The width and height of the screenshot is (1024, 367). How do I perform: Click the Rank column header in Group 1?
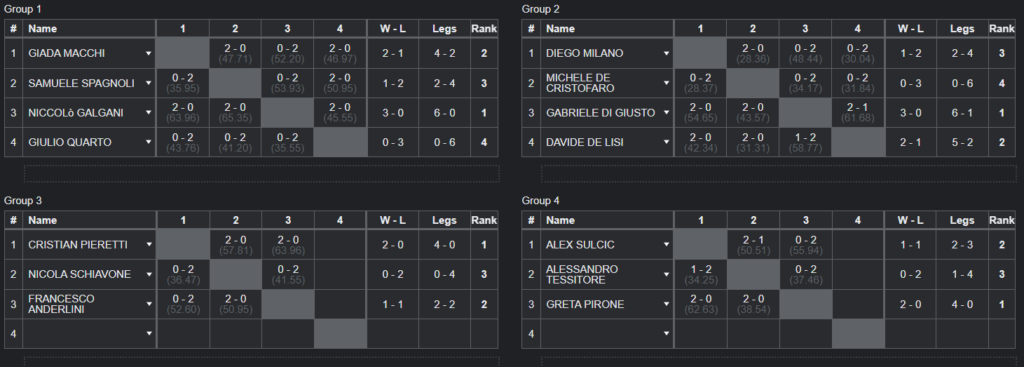click(x=484, y=29)
